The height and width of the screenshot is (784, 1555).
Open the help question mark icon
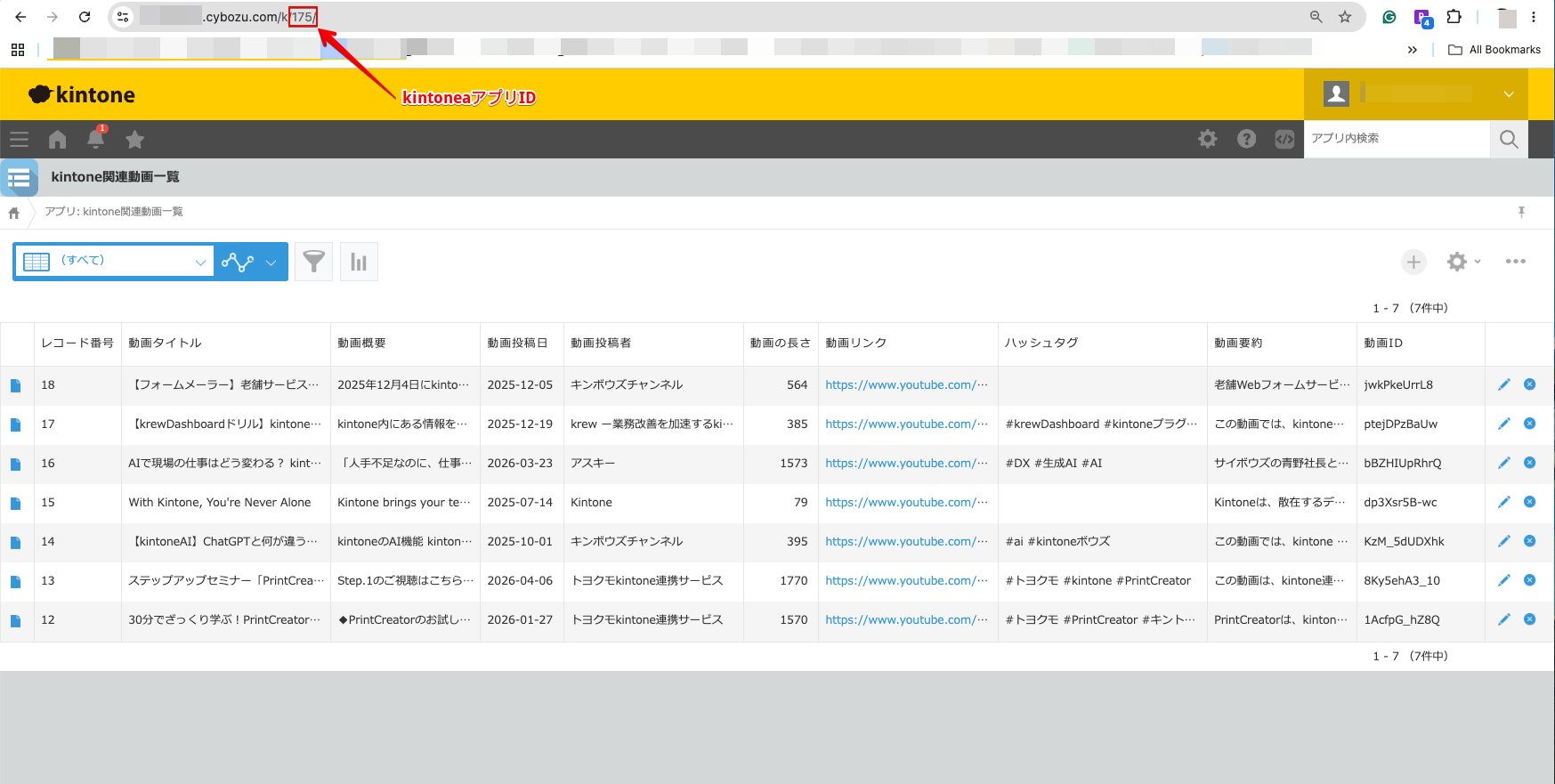pyautogui.click(x=1246, y=139)
